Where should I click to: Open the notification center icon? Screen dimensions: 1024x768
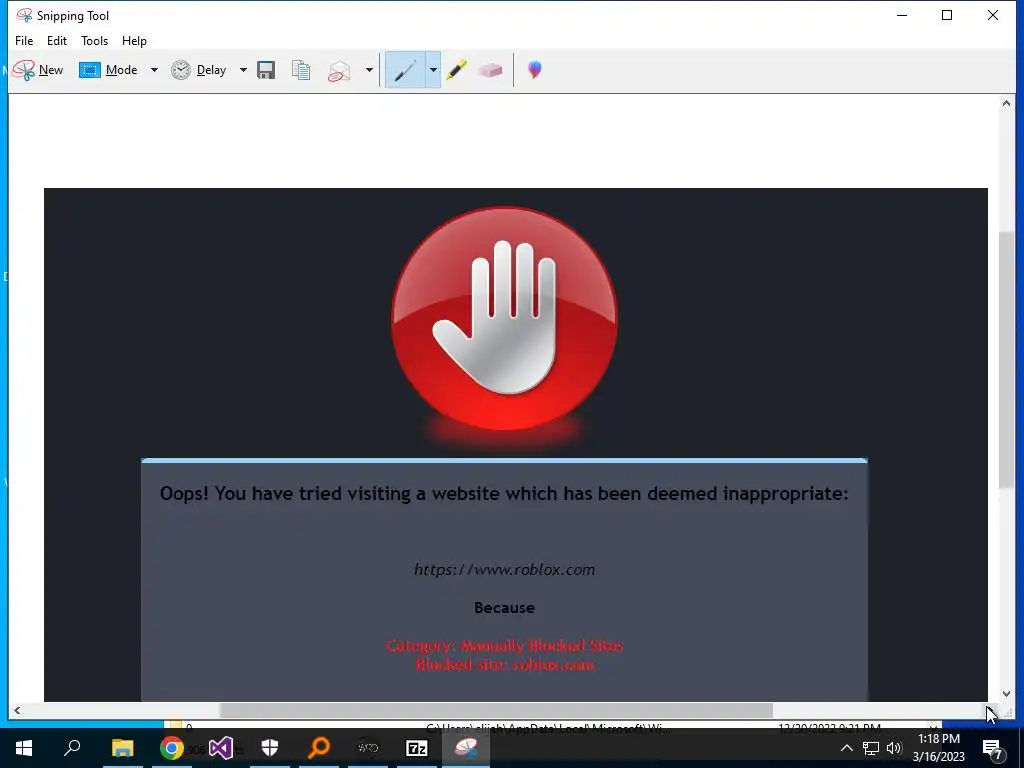[993, 748]
